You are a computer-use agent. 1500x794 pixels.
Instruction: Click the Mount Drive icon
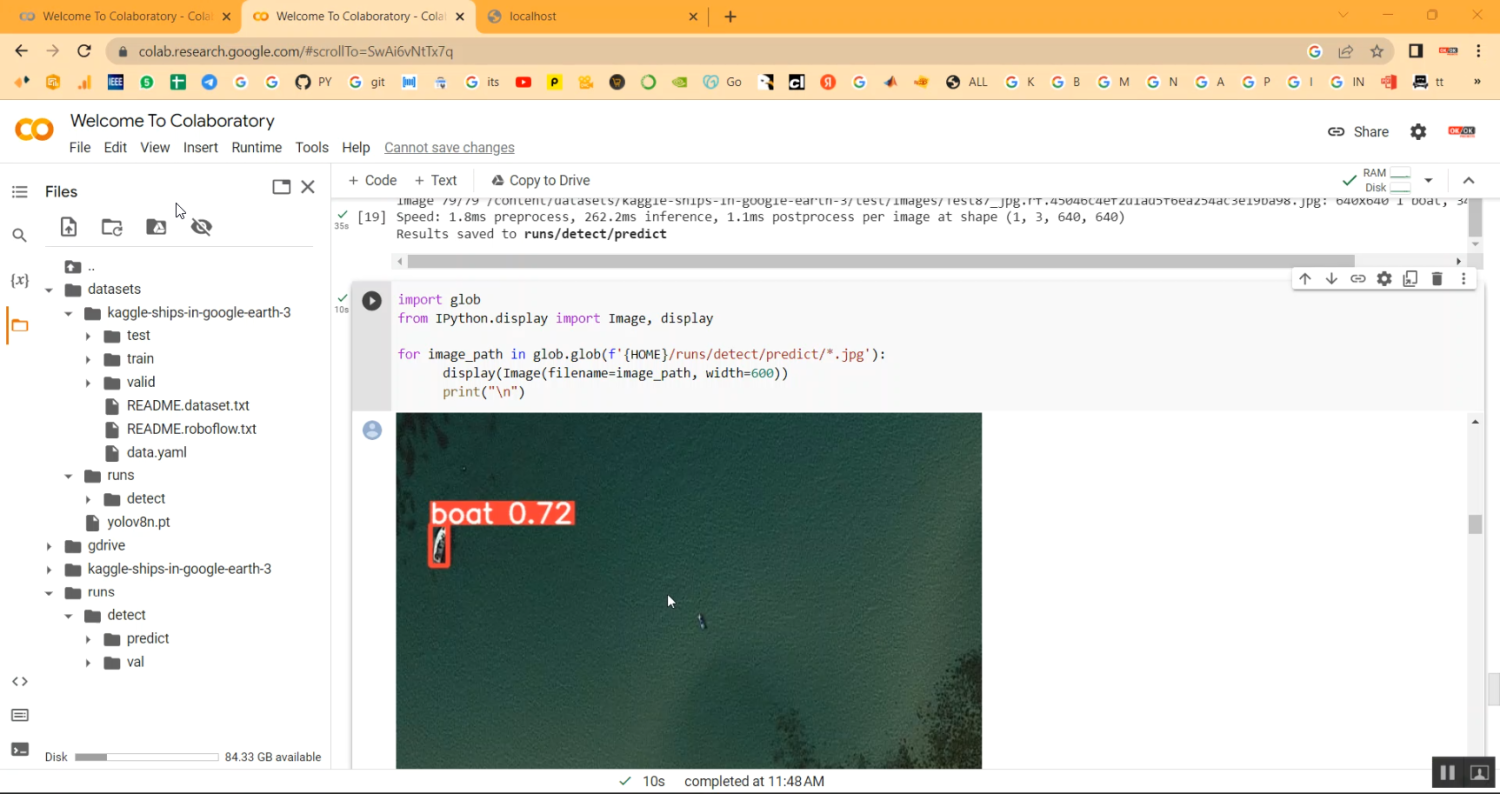point(156,227)
